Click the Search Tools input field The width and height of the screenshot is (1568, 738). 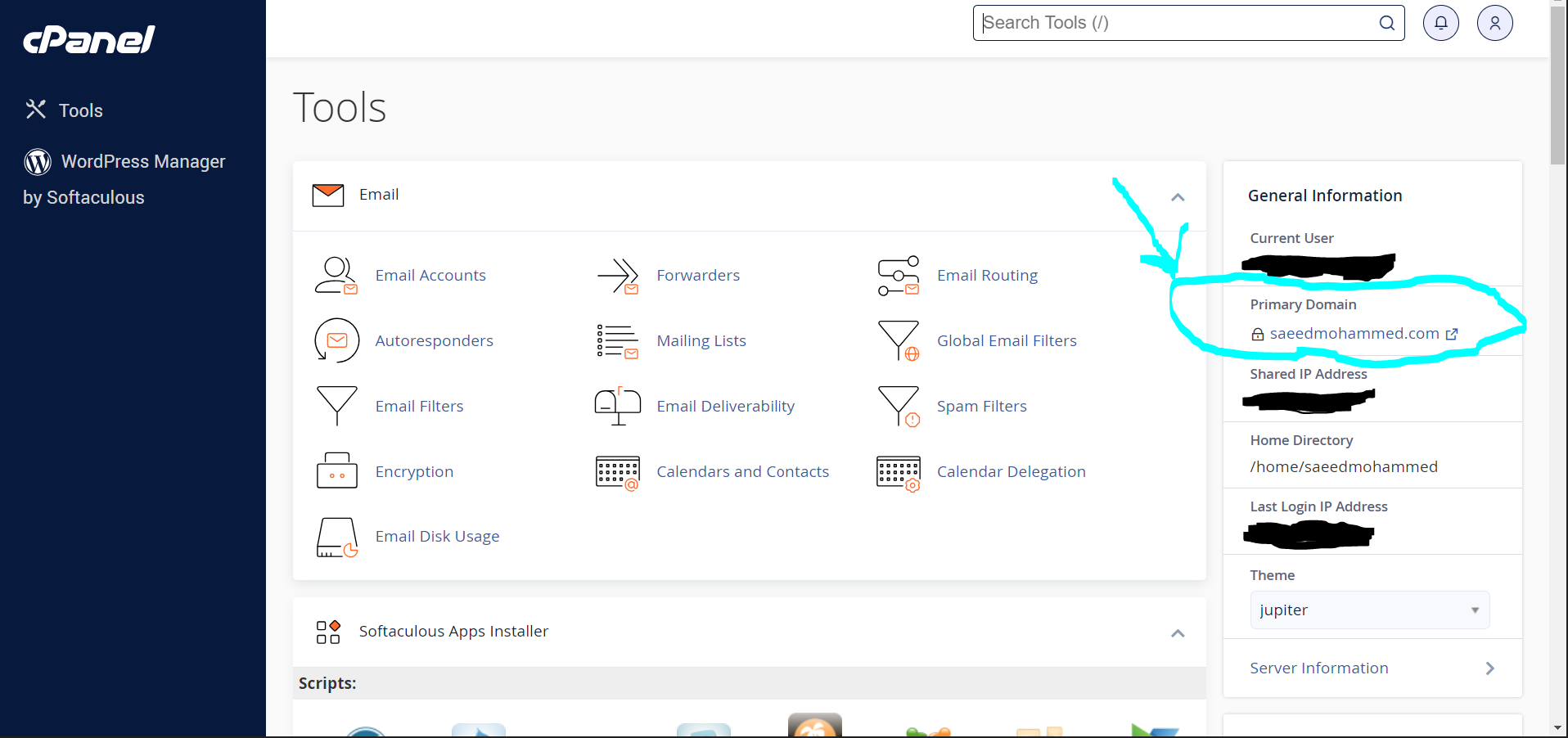[1177, 23]
